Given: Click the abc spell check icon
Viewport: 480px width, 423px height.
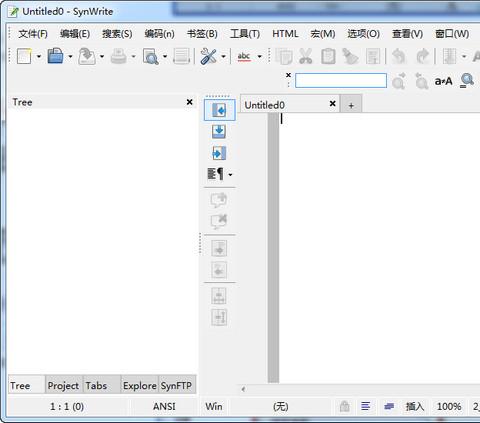Looking at the screenshot, I should (x=244, y=56).
